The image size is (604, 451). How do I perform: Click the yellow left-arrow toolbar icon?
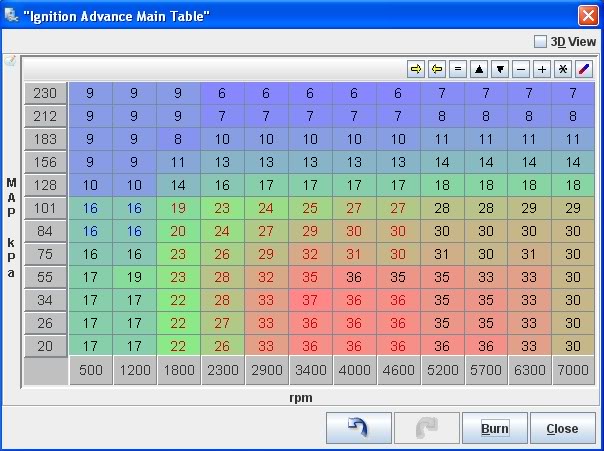(x=437, y=69)
